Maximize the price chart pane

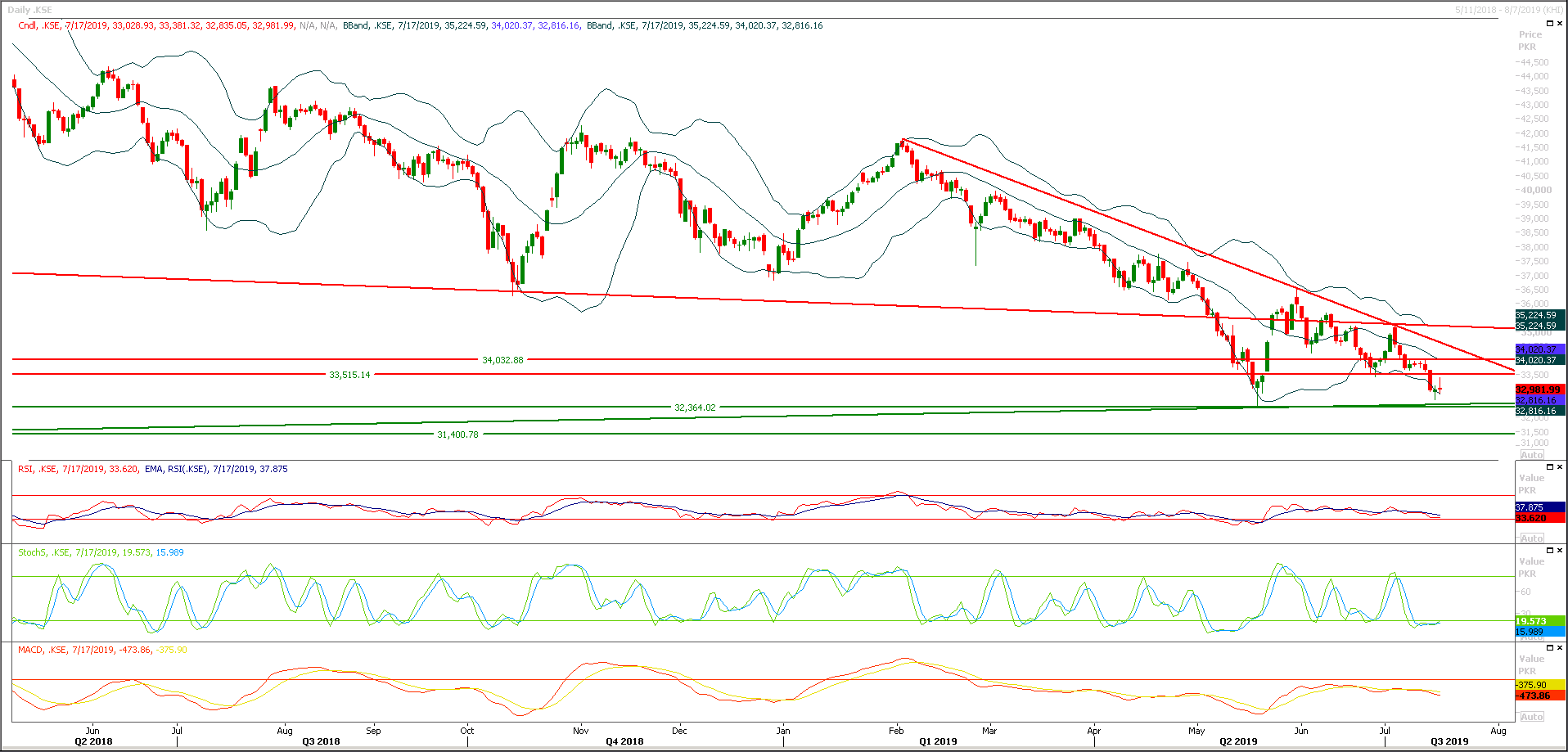(1550, 23)
